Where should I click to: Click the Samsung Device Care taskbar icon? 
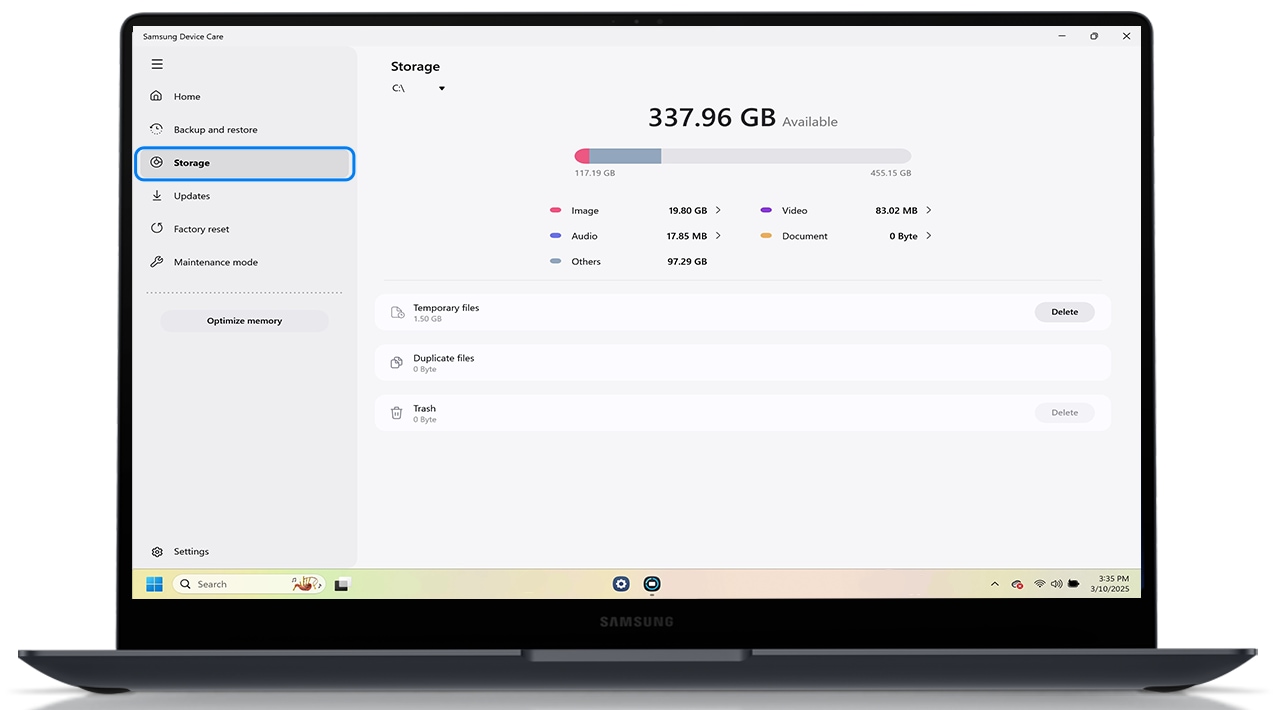(652, 584)
